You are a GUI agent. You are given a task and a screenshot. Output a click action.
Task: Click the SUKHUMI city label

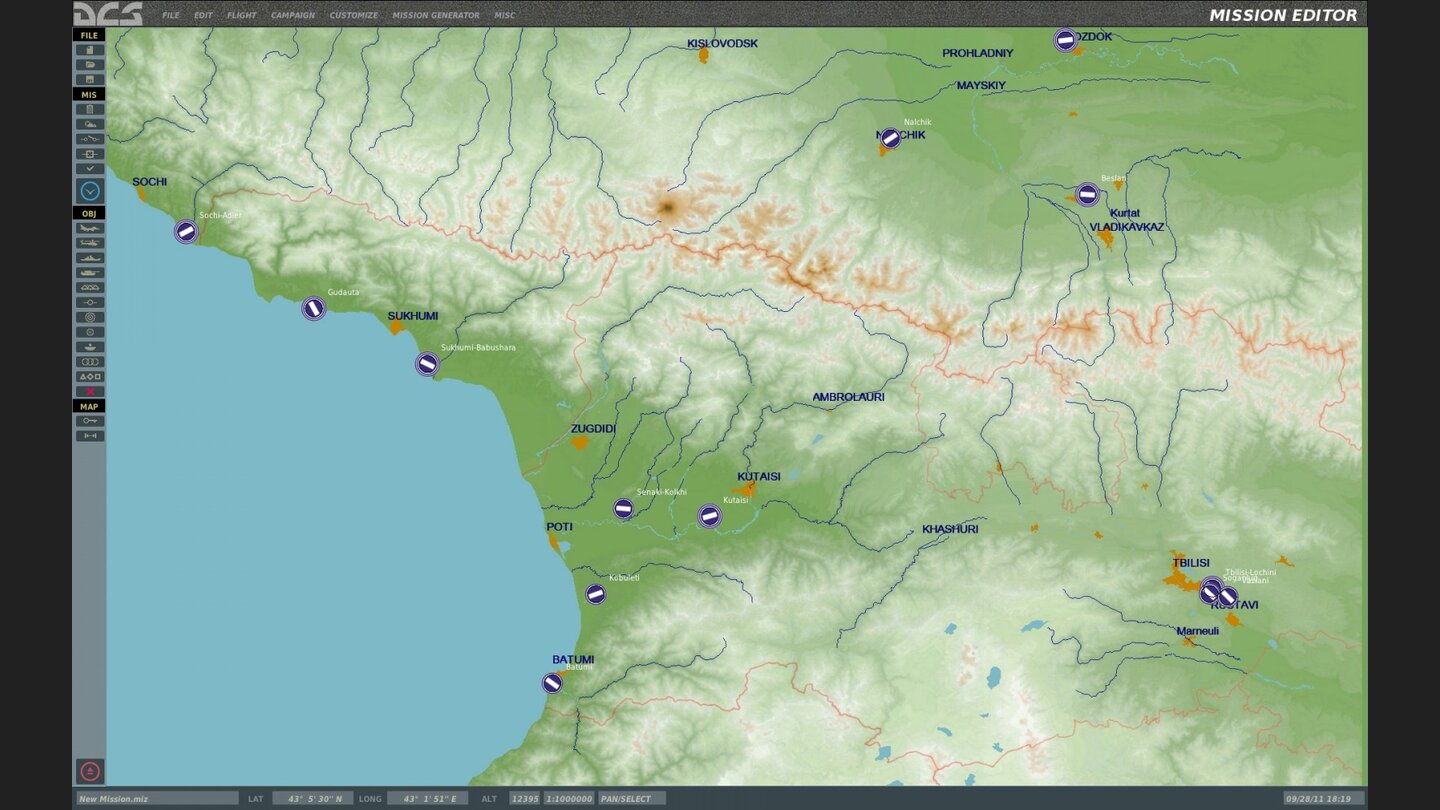[x=413, y=316]
